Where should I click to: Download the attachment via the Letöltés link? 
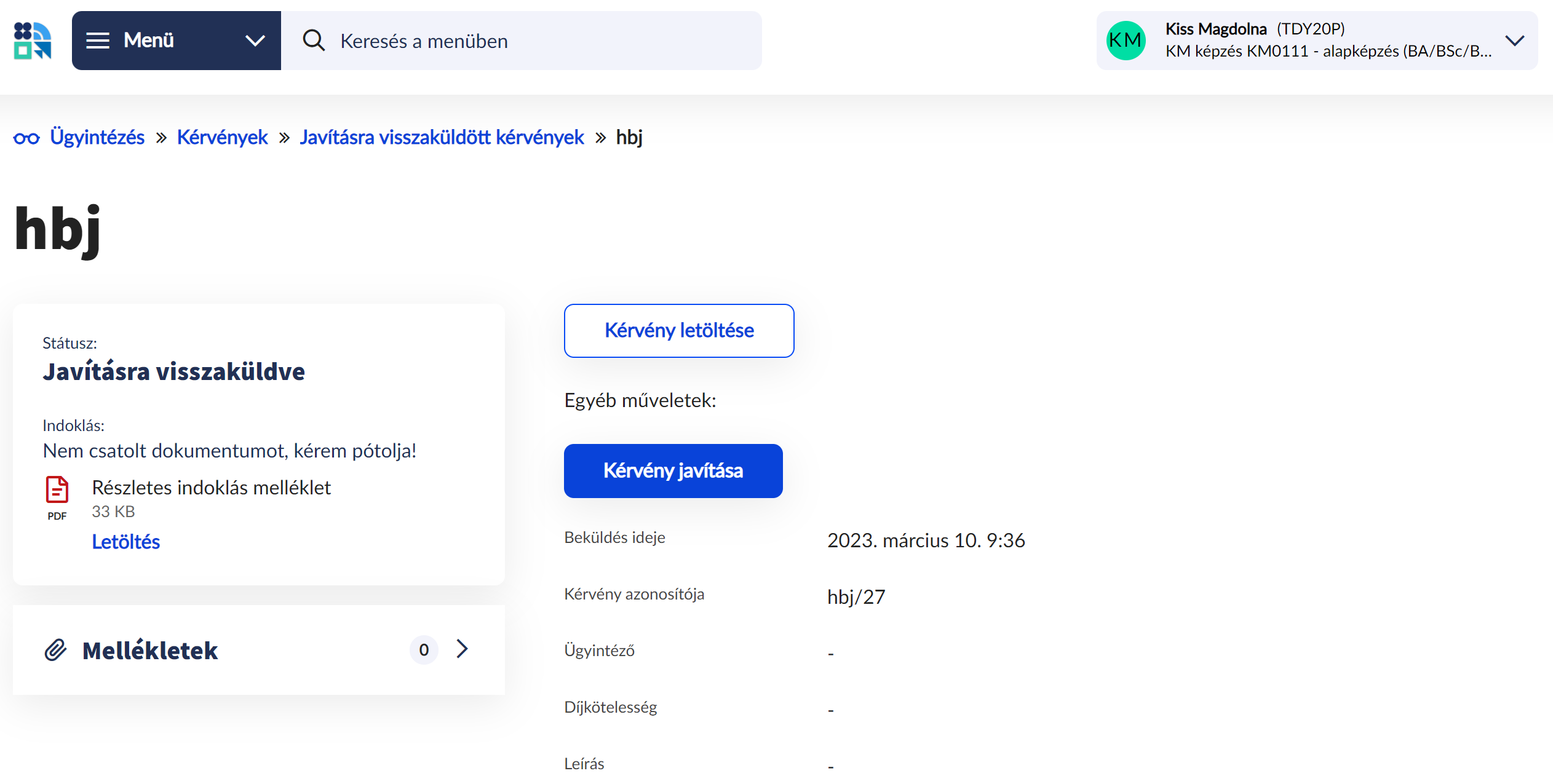tap(125, 542)
